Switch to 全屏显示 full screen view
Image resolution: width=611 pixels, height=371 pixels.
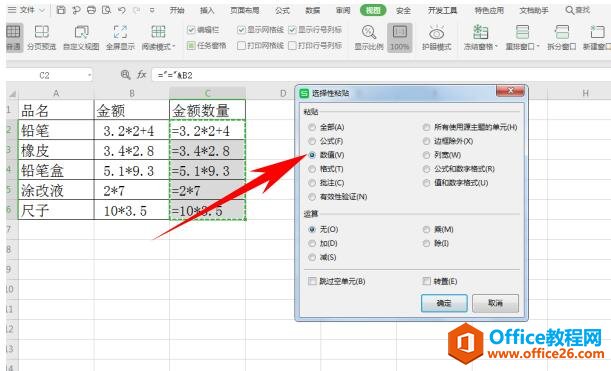(x=120, y=38)
